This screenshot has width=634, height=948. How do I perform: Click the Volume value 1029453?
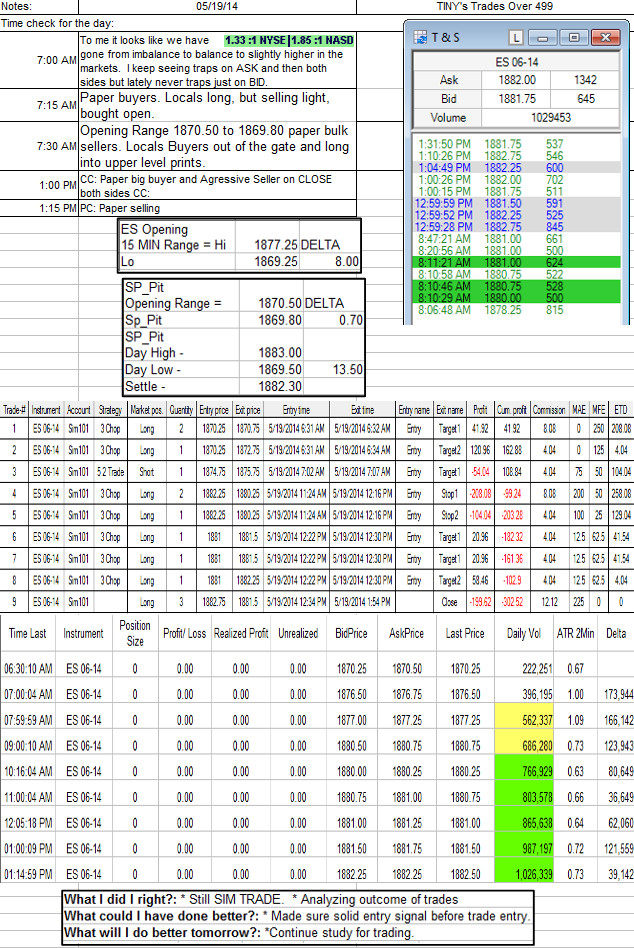551,117
